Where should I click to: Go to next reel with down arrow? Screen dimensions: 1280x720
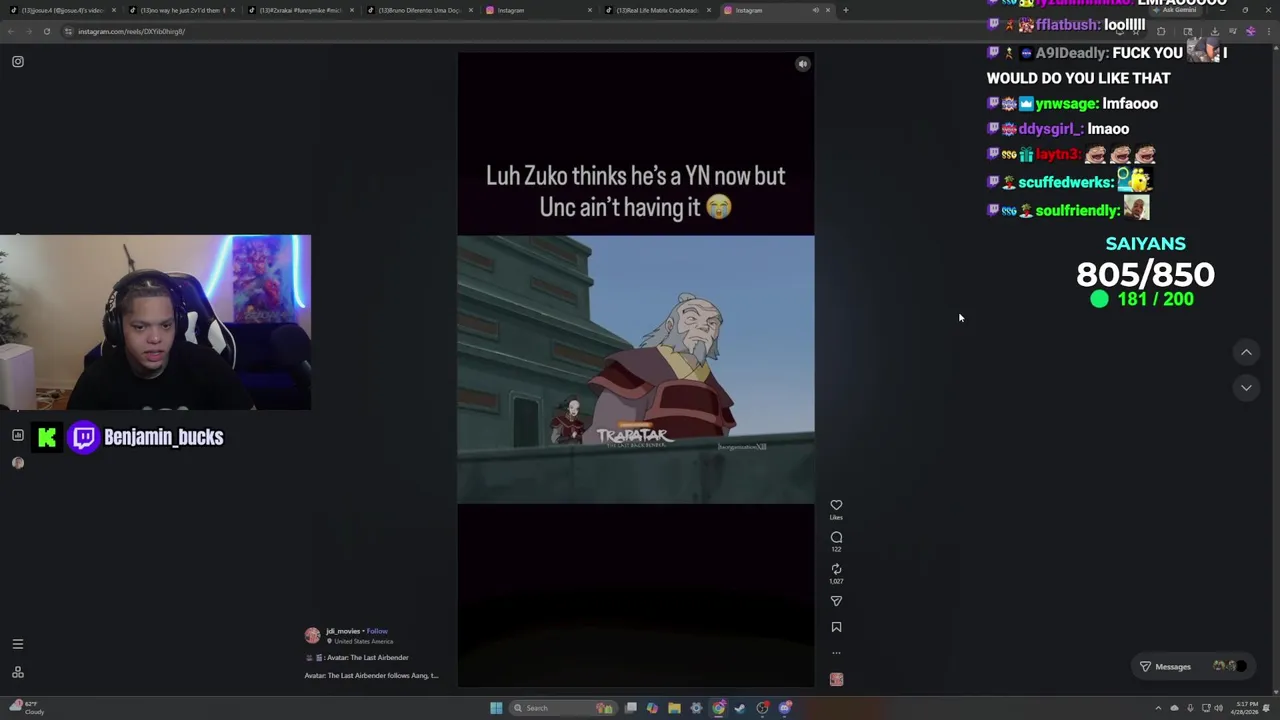1246,387
